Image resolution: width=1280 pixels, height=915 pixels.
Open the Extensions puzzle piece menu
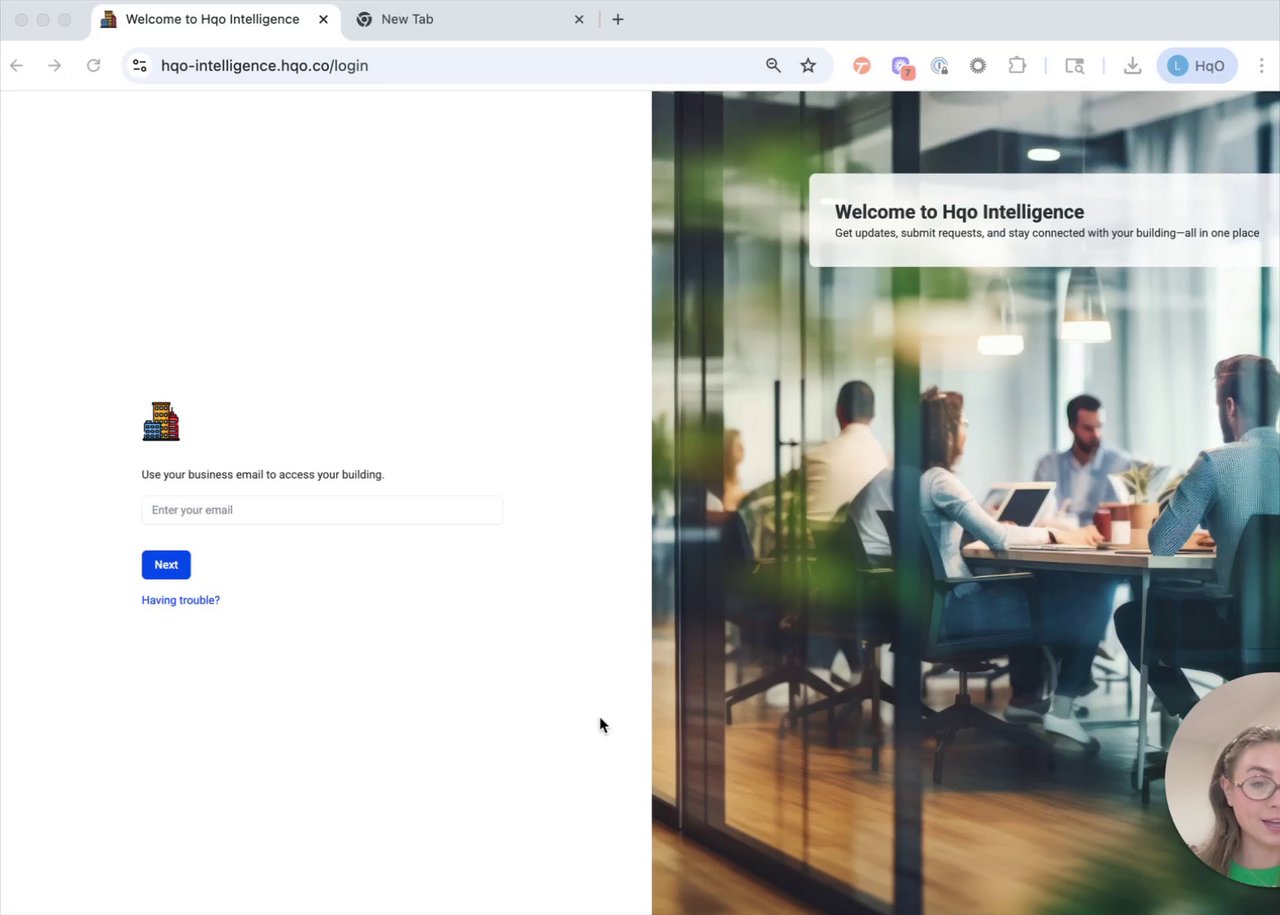click(1017, 65)
